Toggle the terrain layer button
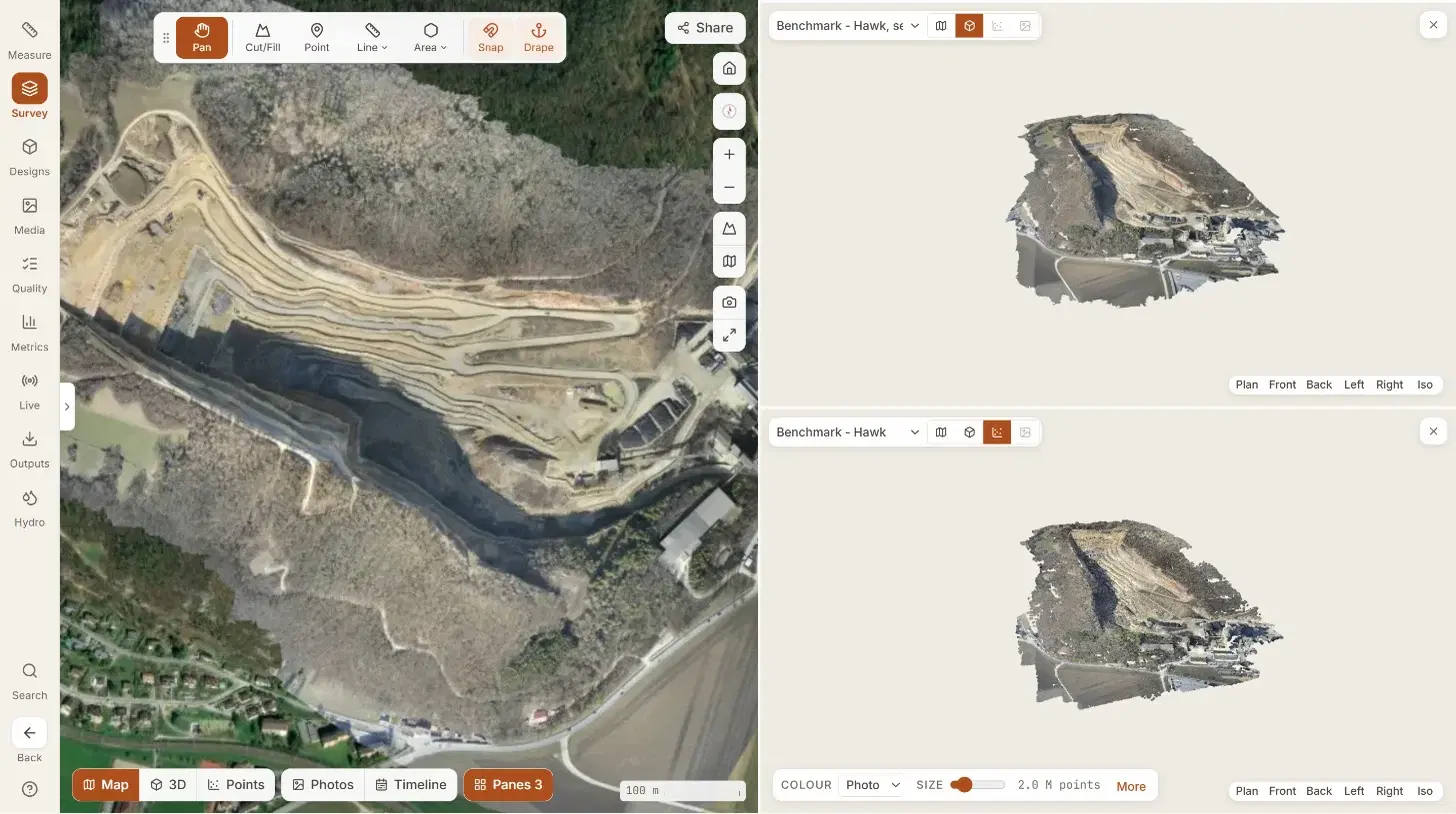 point(729,229)
